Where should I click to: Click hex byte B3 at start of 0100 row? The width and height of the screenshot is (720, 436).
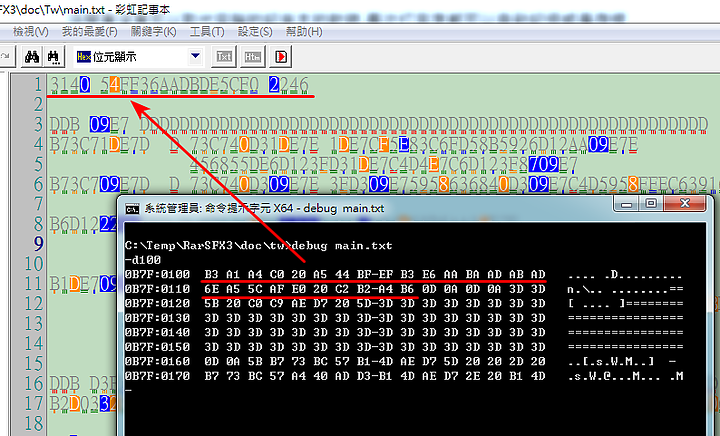[x=211, y=274]
